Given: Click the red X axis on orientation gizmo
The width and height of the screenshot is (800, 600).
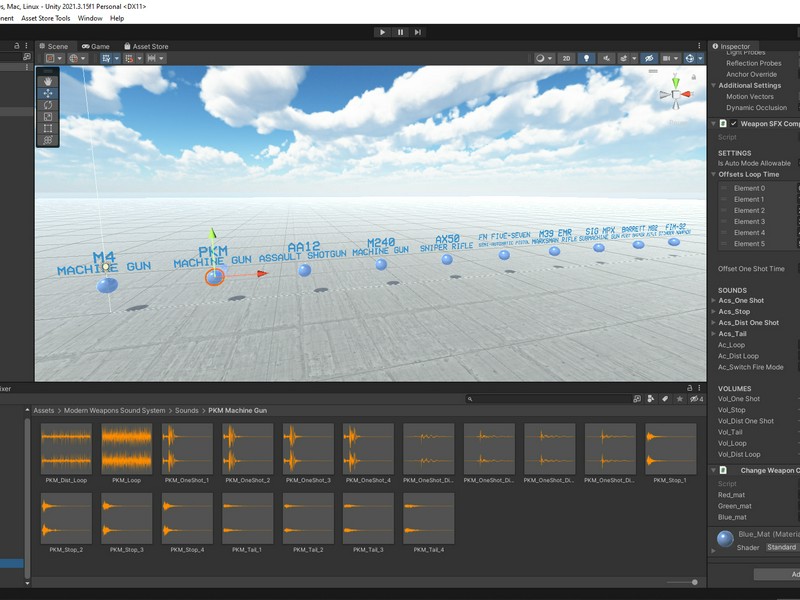Looking at the screenshot, I should tap(686, 94).
